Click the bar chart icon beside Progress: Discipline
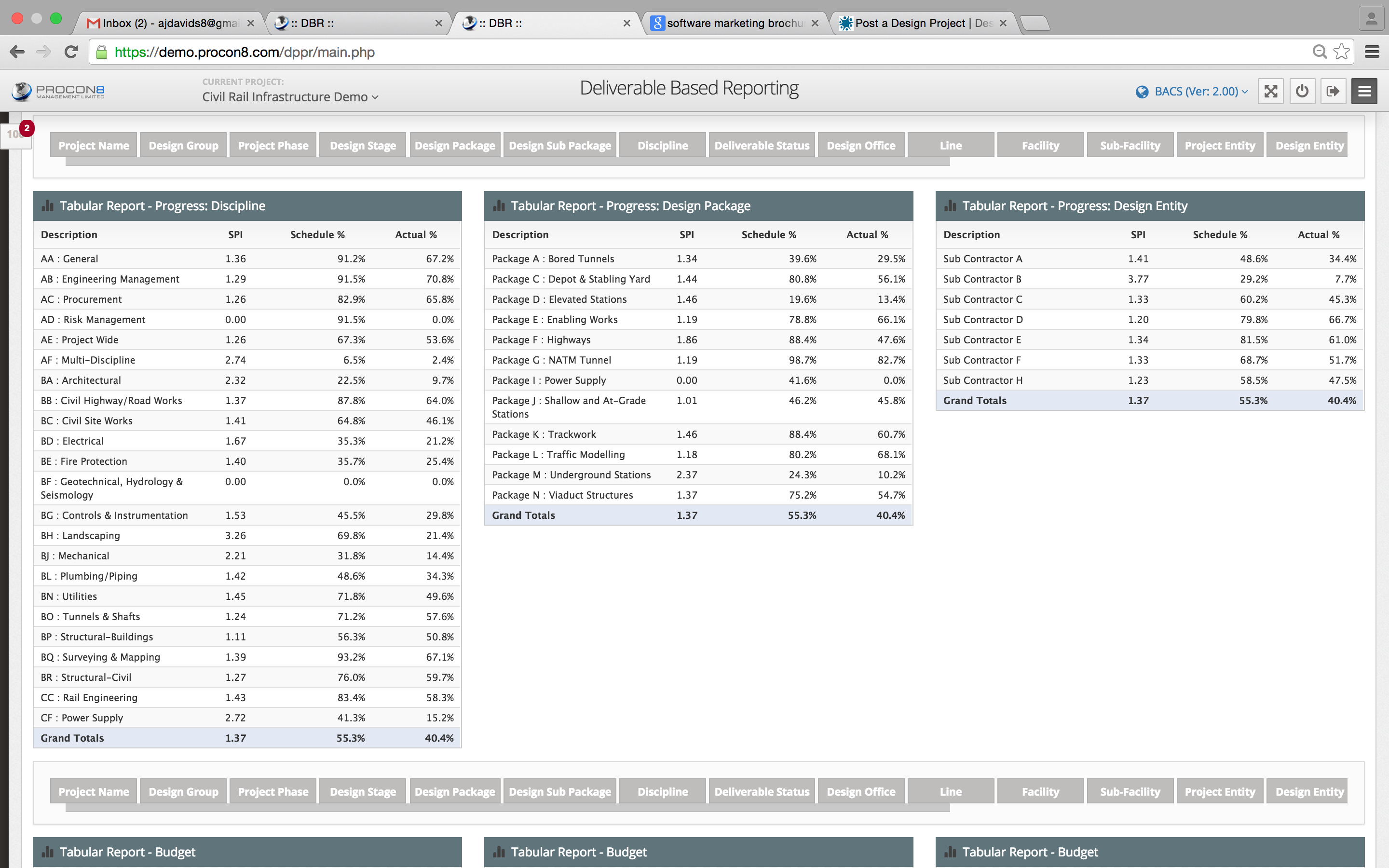The height and width of the screenshot is (868, 1389). [x=48, y=205]
